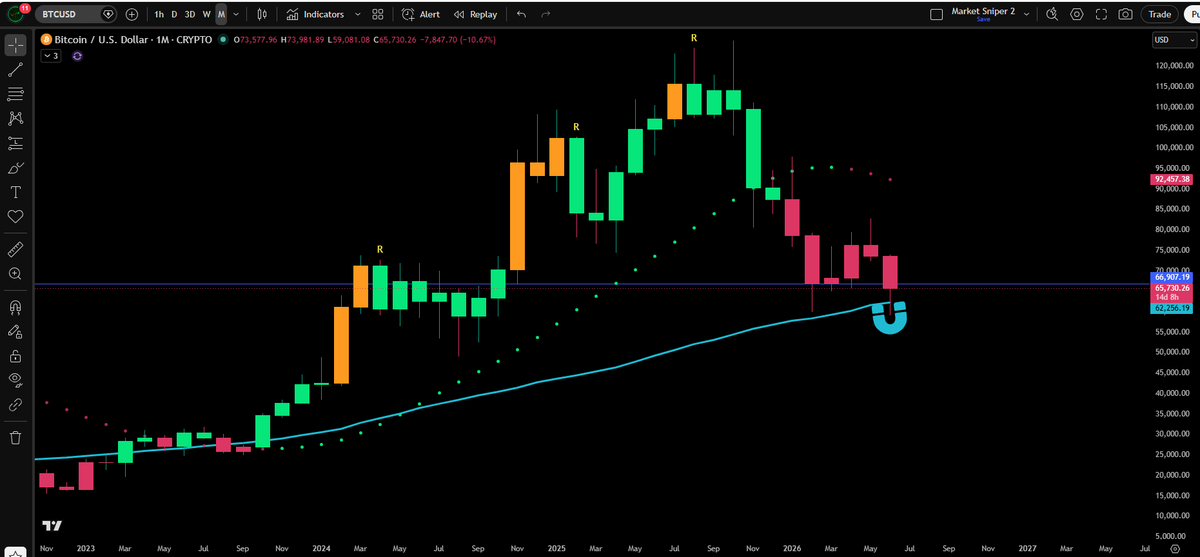Toggle hide all drawings eye icon
Screen dimensions: 1200x557
tap(15, 379)
